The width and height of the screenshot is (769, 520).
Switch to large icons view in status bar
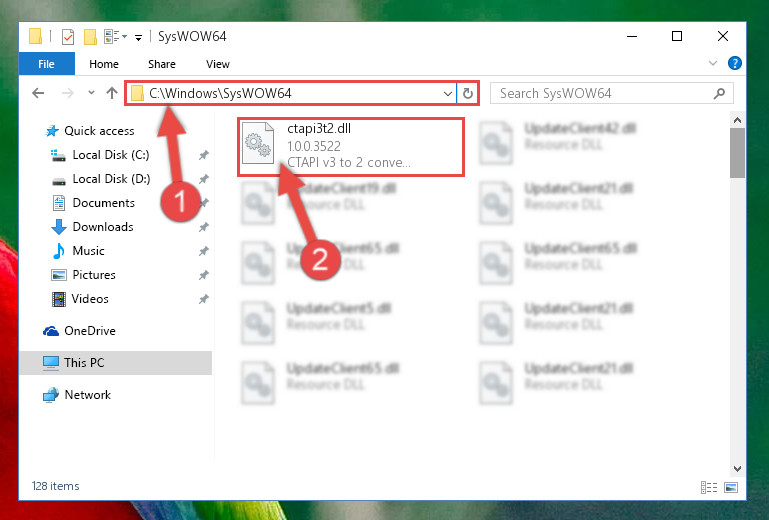pyautogui.click(x=731, y=487)
